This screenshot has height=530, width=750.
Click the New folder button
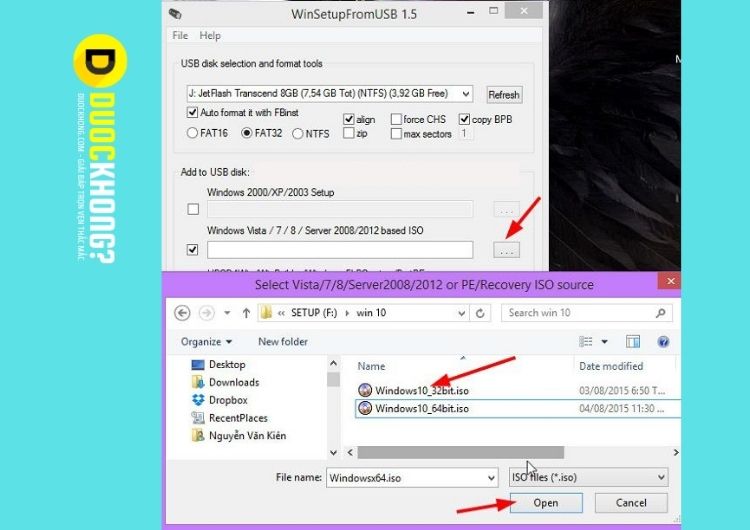click(283, 342)
